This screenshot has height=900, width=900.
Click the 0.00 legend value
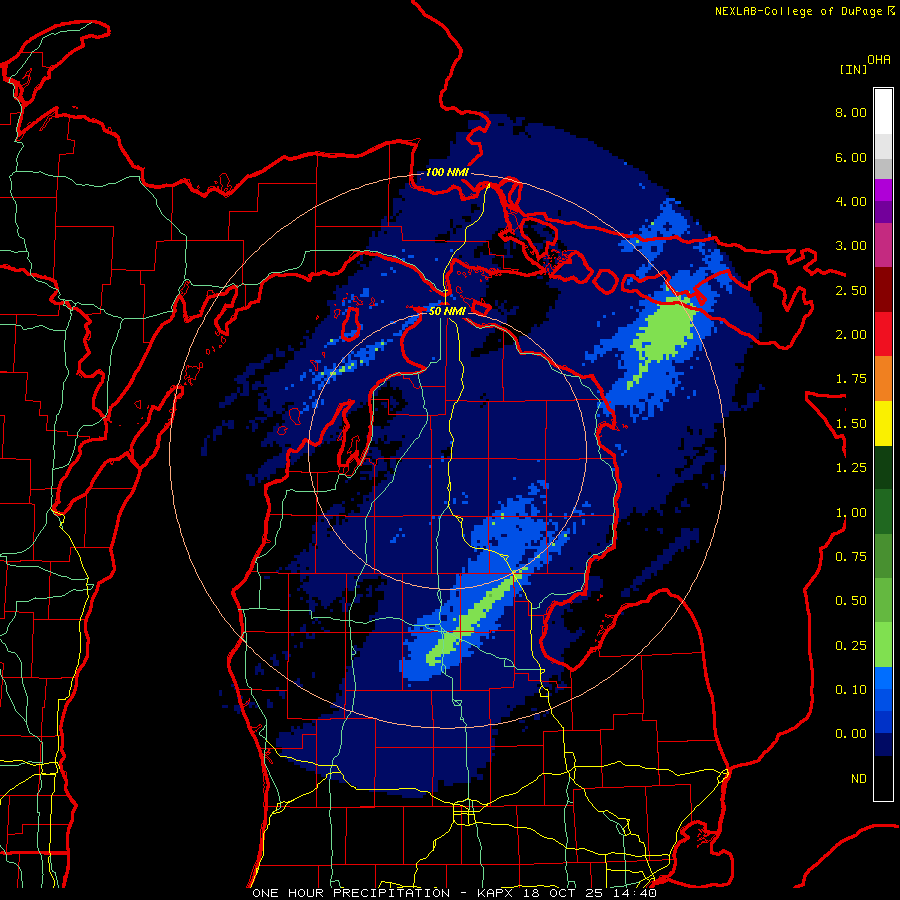coord(851,734)
